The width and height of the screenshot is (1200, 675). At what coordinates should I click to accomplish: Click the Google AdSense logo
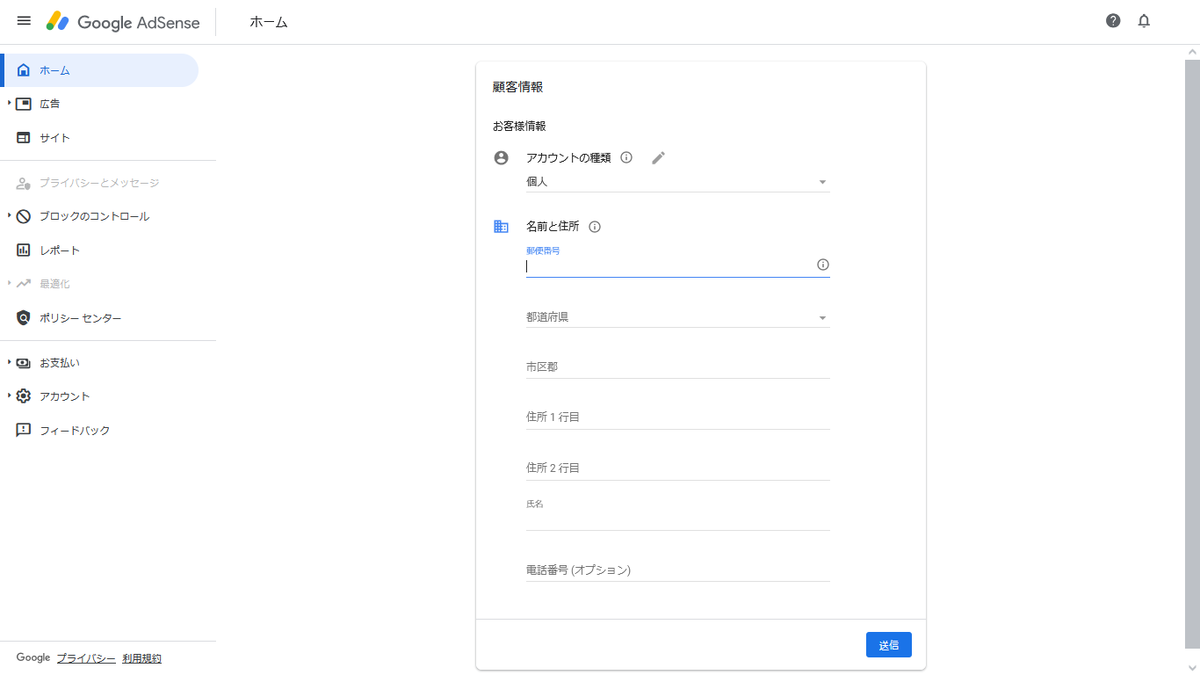coord(122,21)
